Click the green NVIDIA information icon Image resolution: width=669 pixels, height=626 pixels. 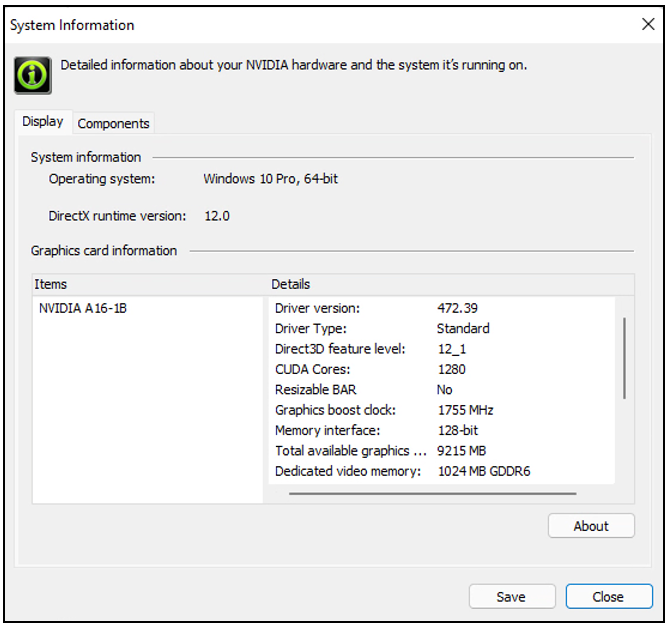pyautogui.click(x=32, y=74)
